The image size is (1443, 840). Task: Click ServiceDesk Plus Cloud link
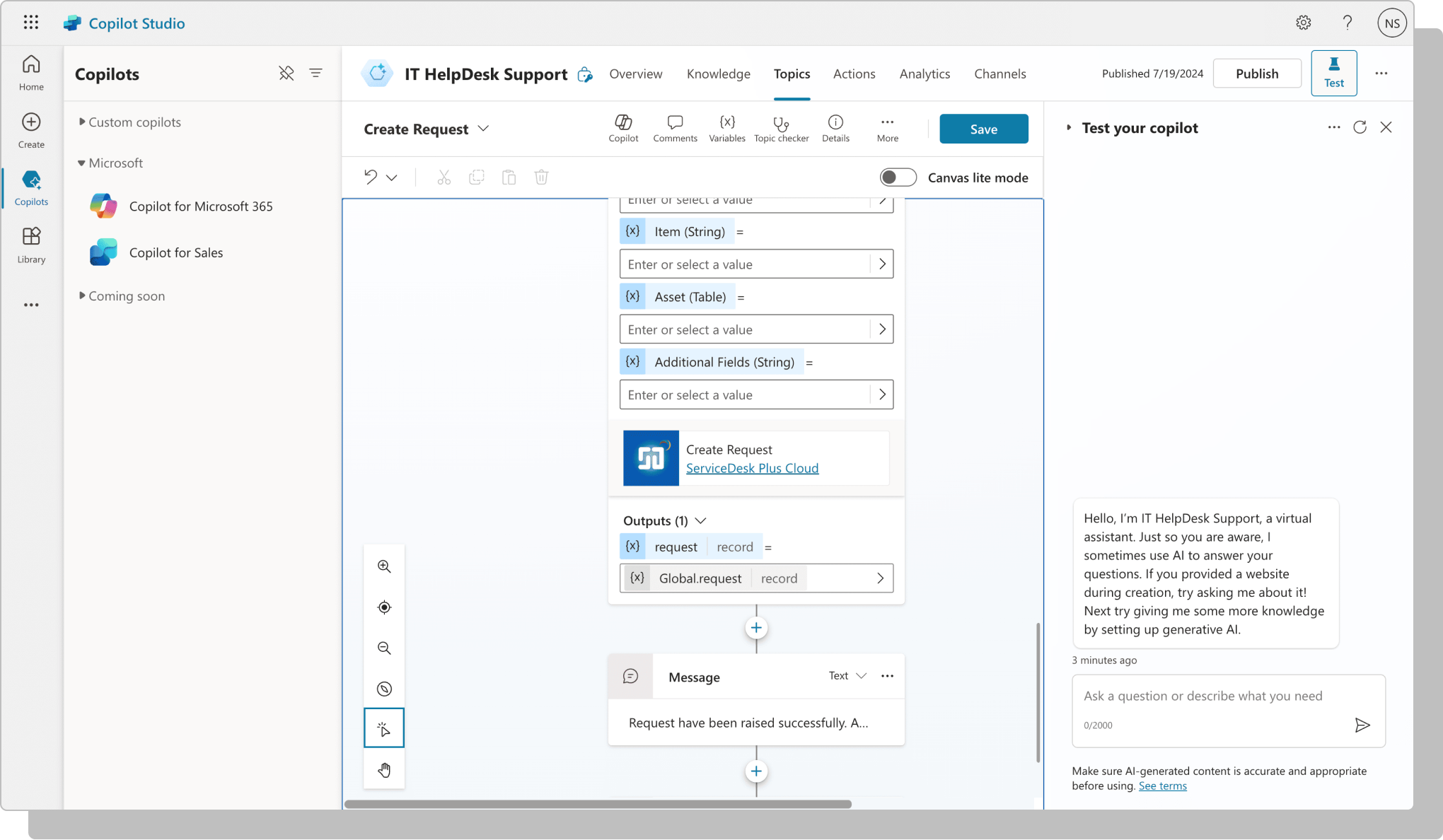tap(752, 467)
